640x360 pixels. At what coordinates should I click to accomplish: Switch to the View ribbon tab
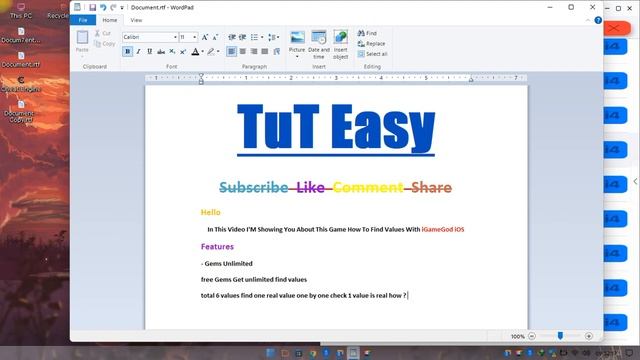point(136,20)
